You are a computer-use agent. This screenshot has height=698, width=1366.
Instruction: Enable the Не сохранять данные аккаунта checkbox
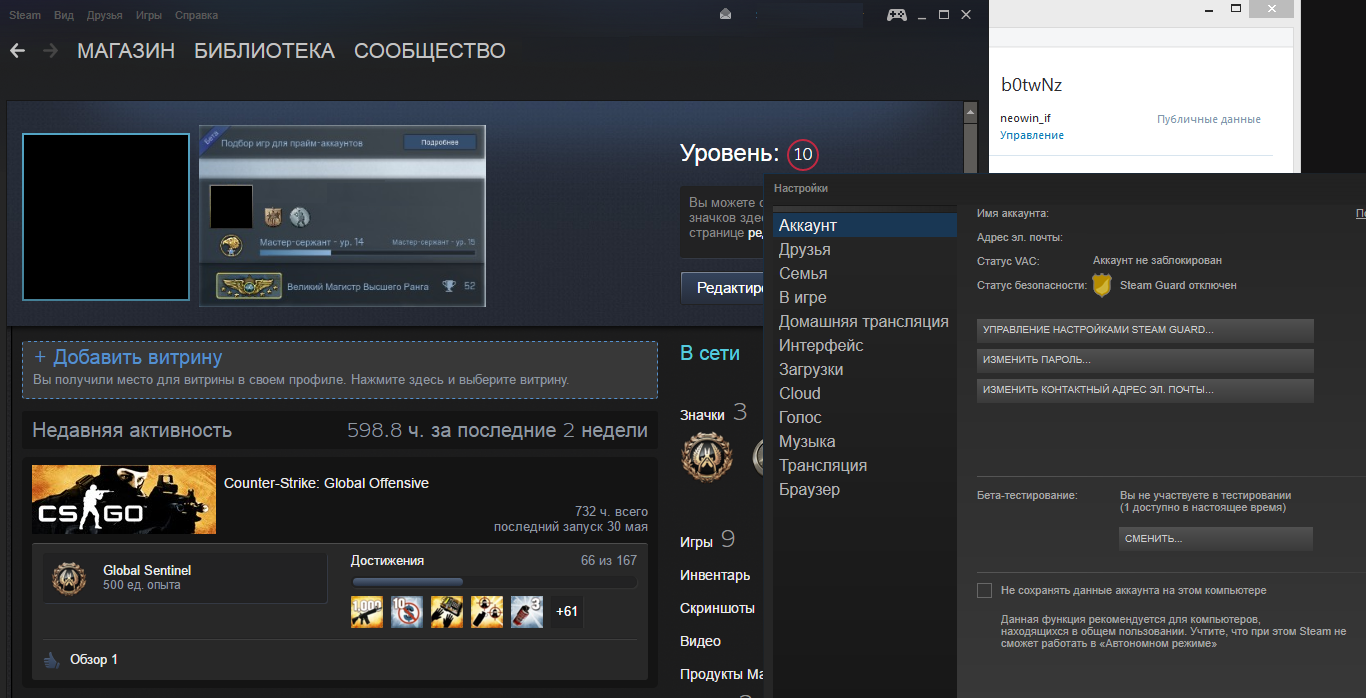click(x=984, y=590)
